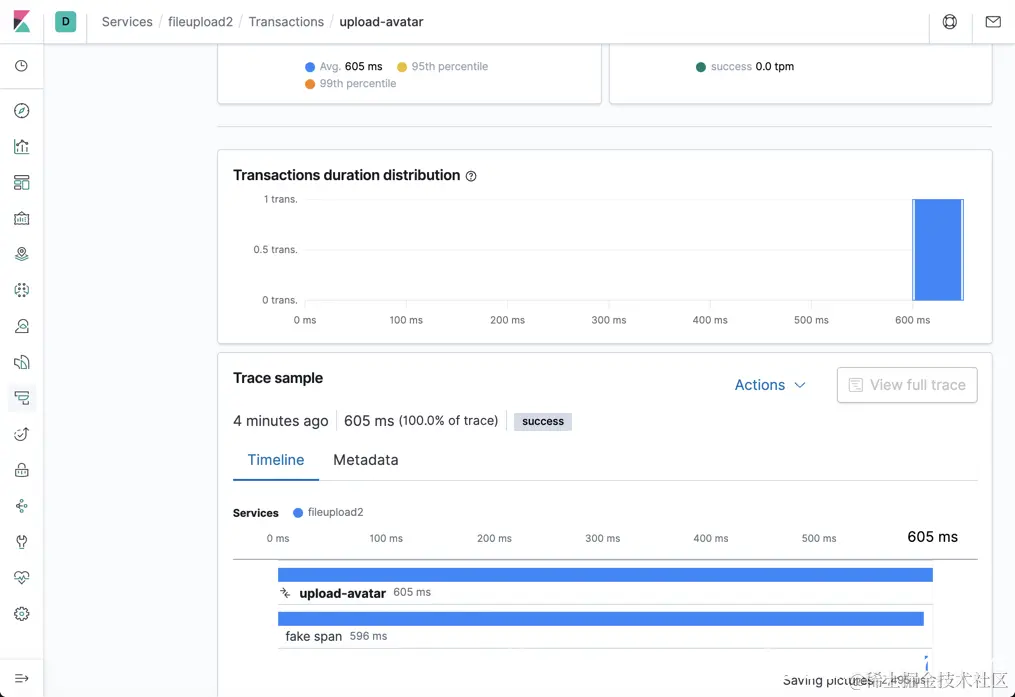Click the Trace sample heading
This screenshot has height=697, width=1015.
(278, 378)
